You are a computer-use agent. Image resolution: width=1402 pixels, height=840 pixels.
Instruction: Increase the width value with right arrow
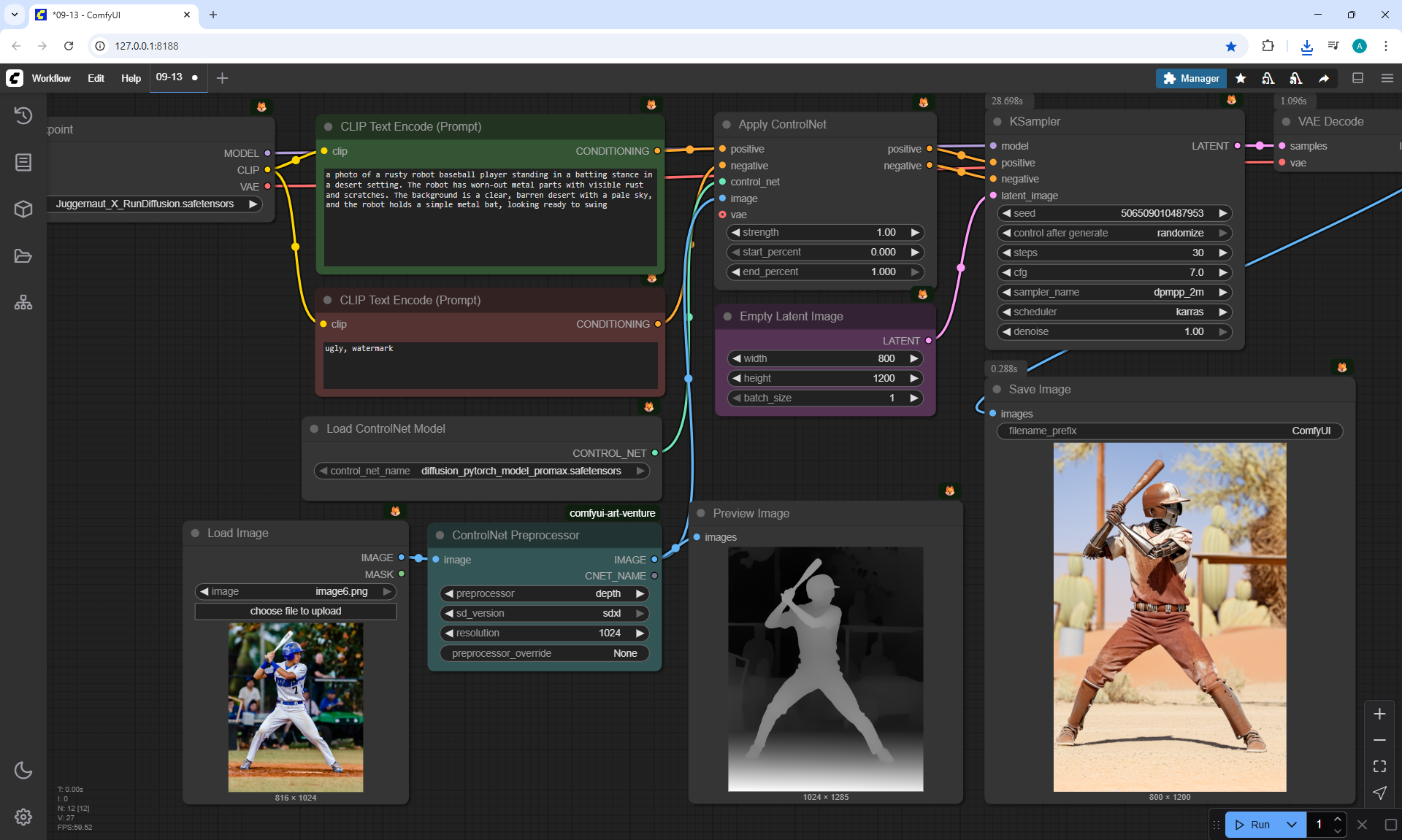coord(913,358)
